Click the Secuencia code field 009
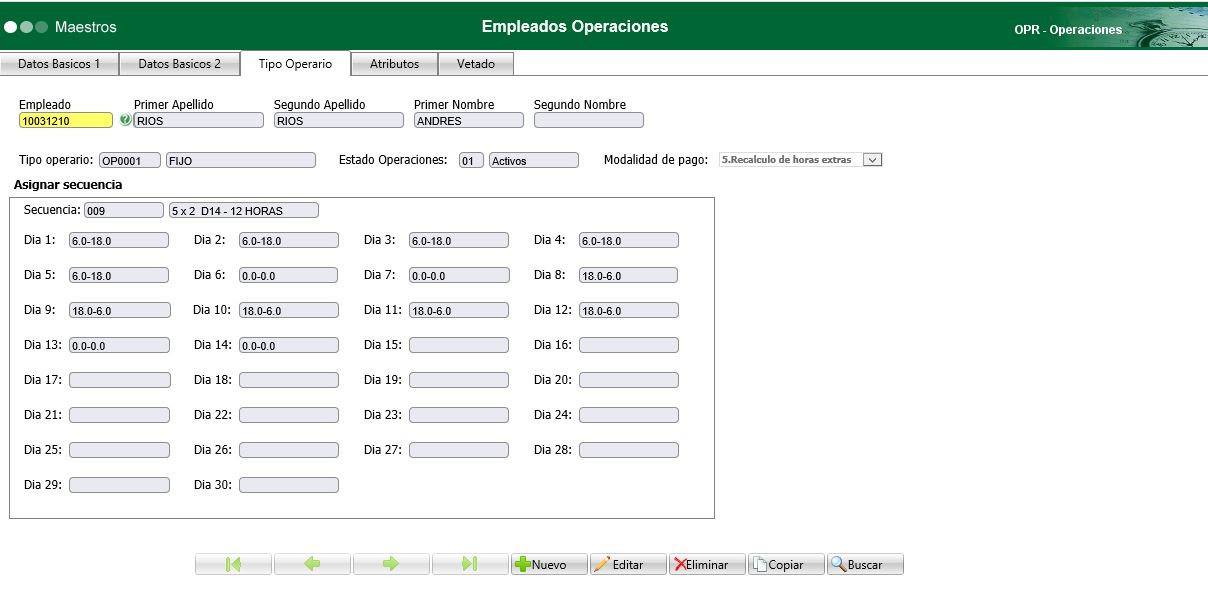Image resolution: width=1208 pixels, height=607 pixels. coord(124,210)
